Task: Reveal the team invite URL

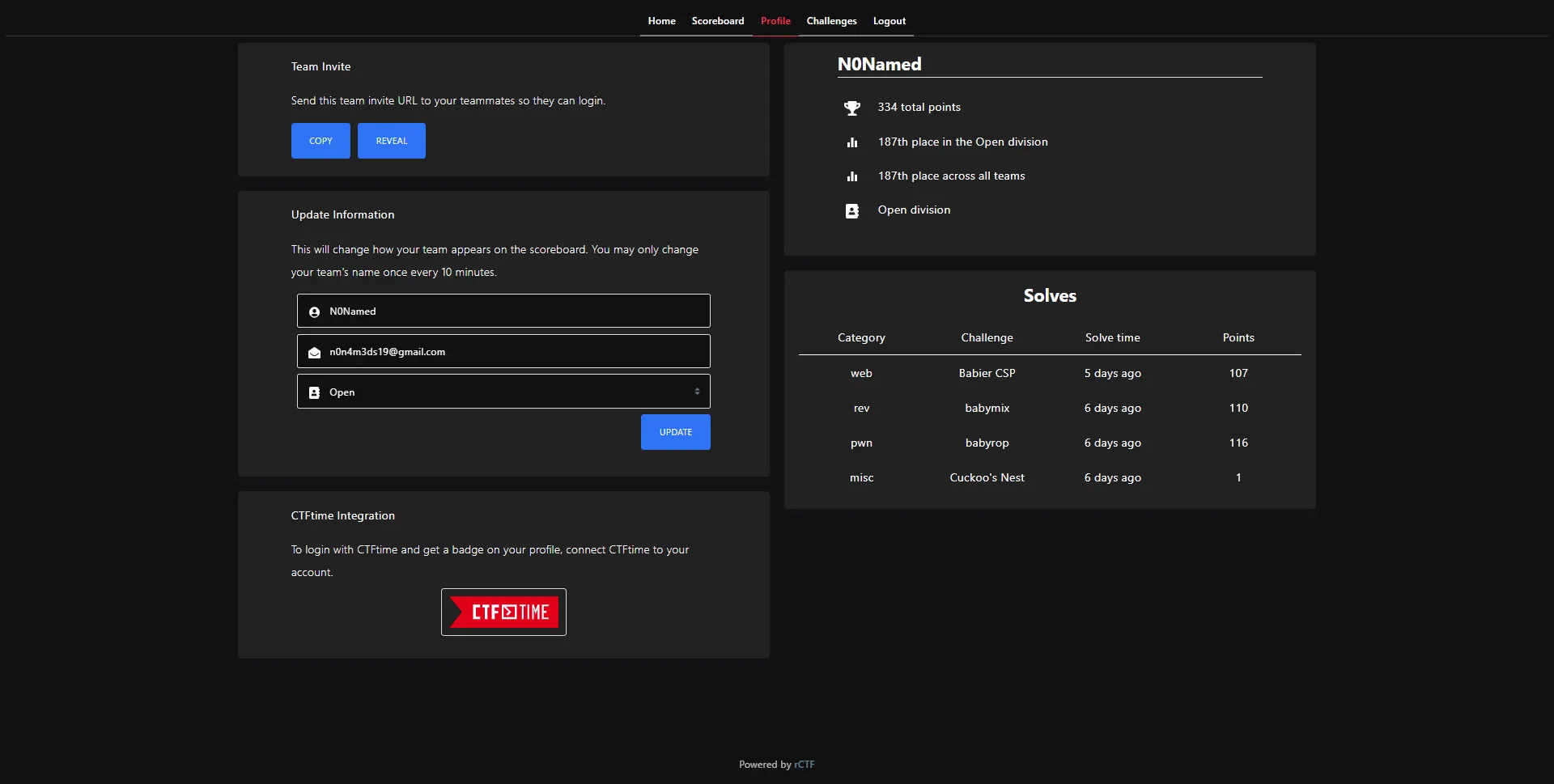Action: [391, 141]
